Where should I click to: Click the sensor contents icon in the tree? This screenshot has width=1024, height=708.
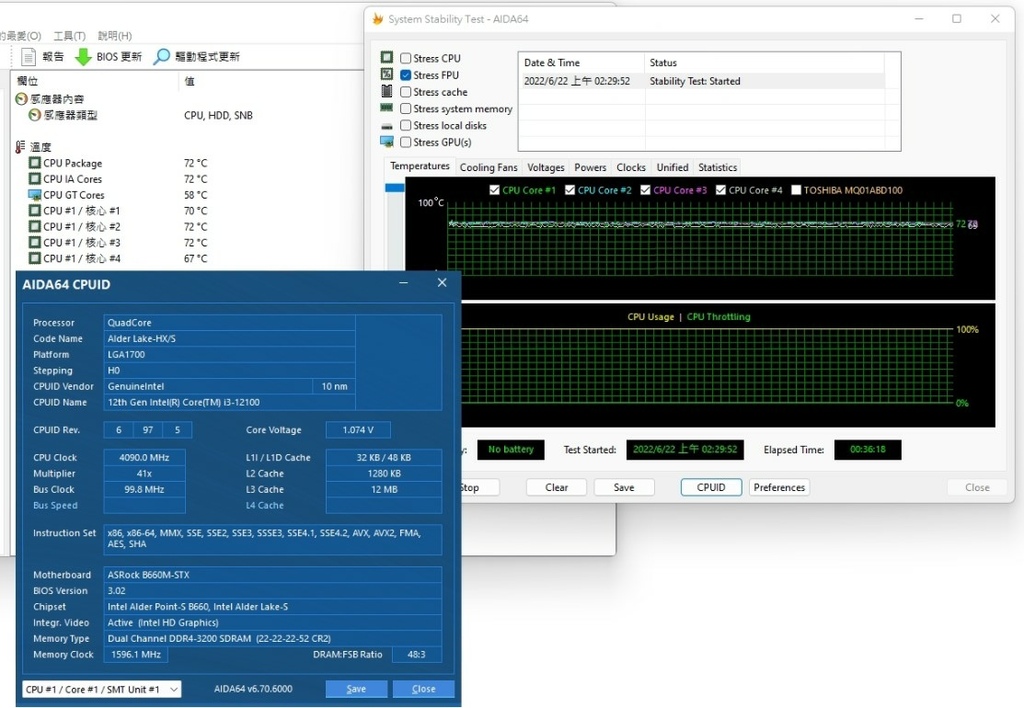22,99
